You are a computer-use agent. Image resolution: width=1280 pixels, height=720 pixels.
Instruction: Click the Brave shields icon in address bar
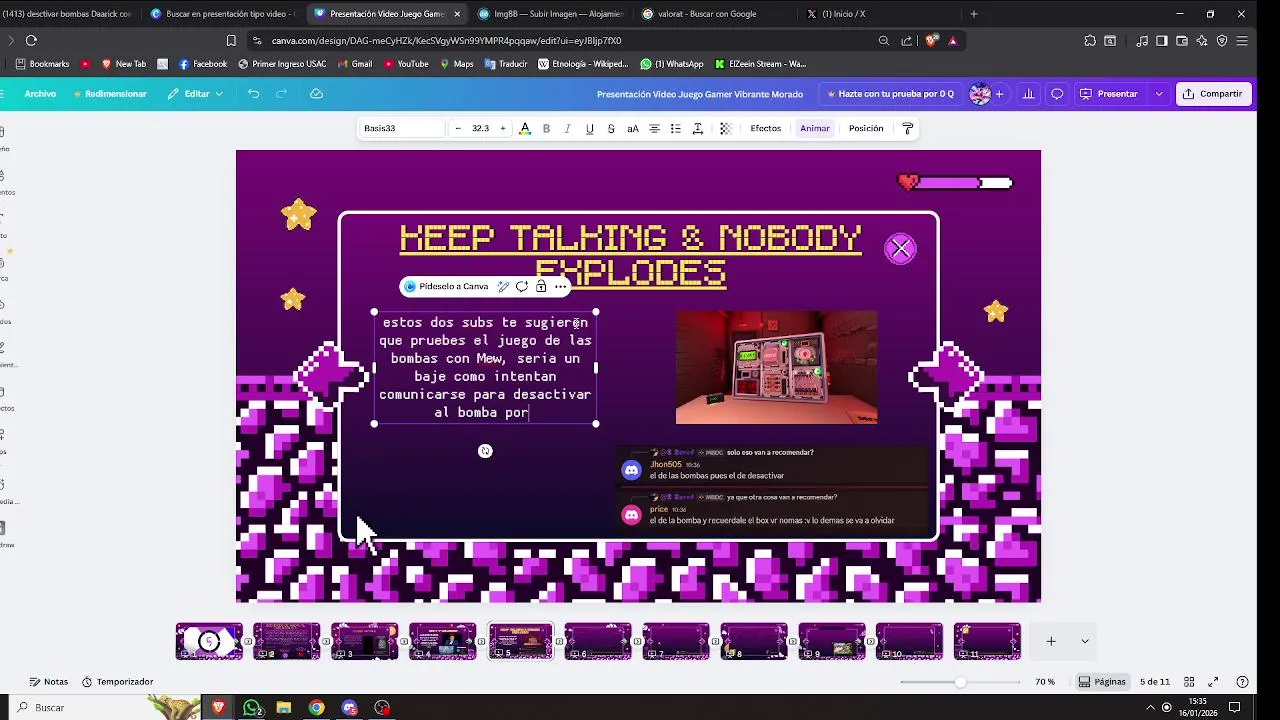[932, 41]
